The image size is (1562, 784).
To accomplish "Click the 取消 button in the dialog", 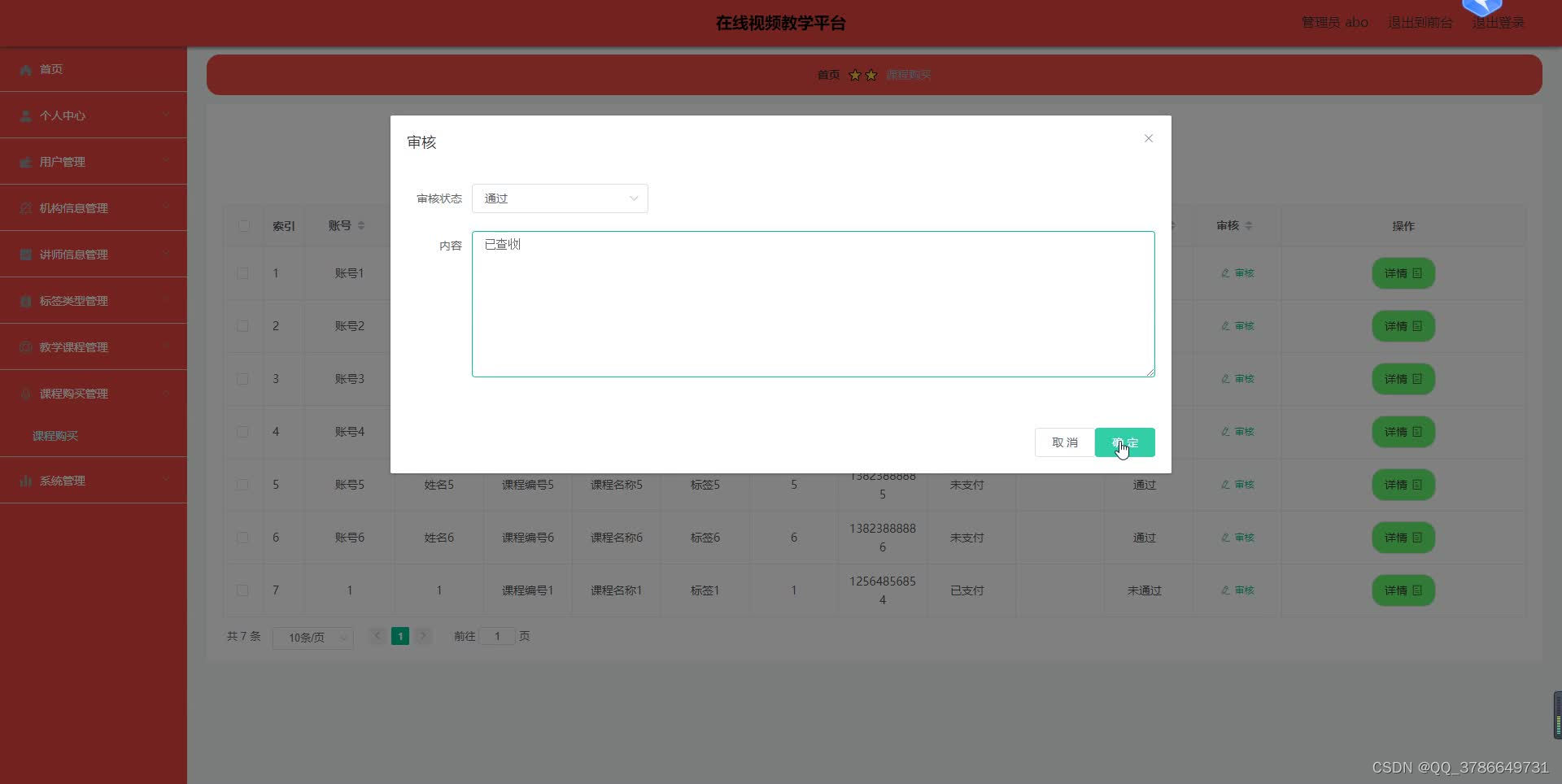I will (1064, 442).
